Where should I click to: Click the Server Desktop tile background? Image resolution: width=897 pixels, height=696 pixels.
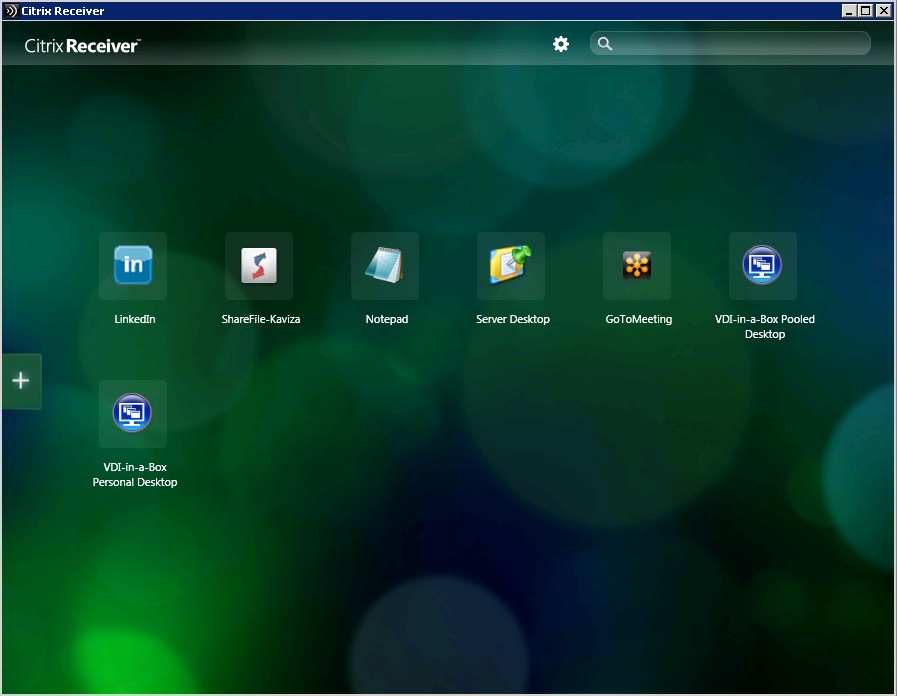[x=511, y=265]
